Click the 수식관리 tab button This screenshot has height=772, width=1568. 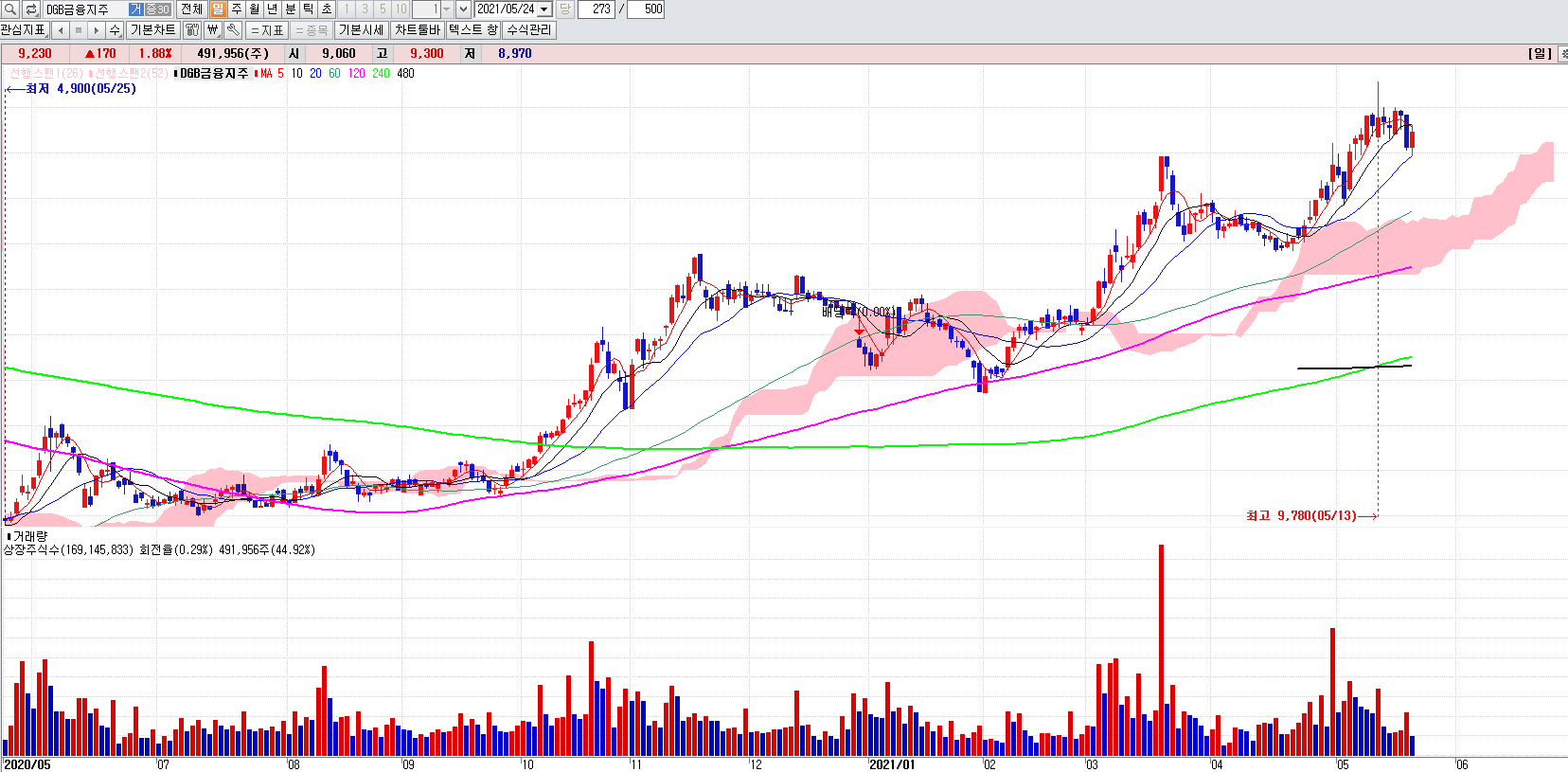tap(529, 29)
